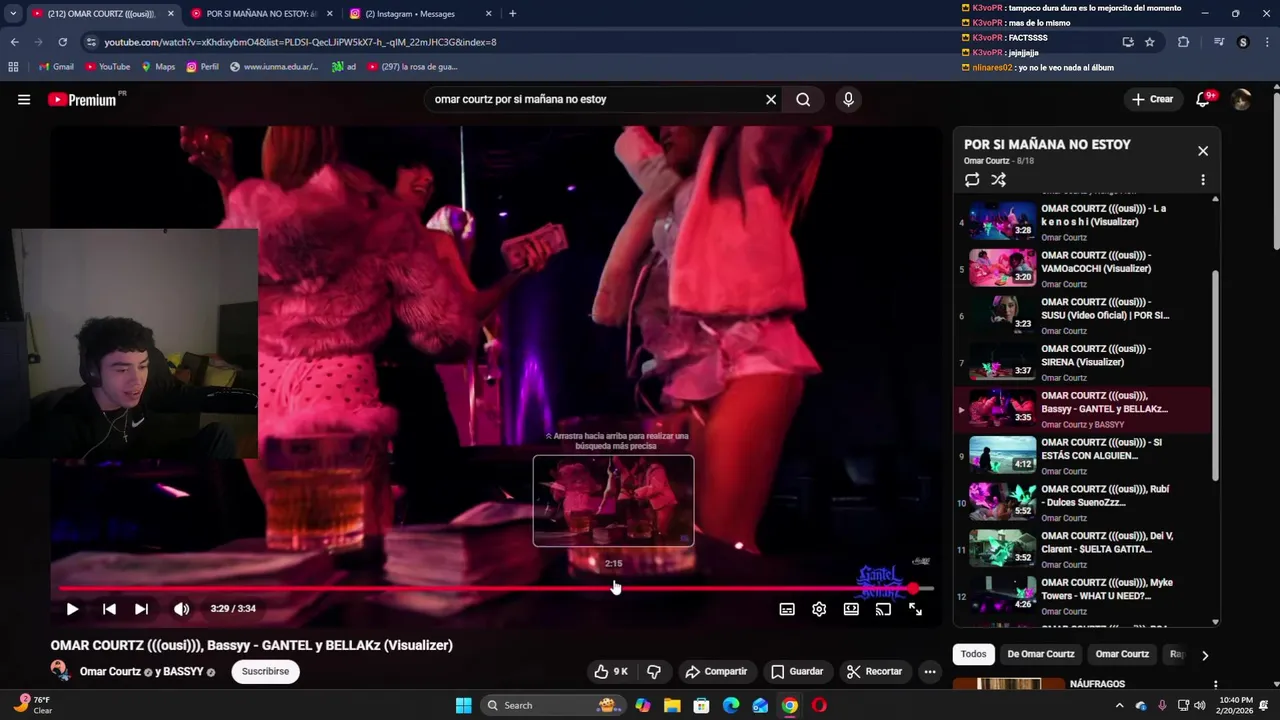Viewport: 1280px width, 720px height.
Task: Play playlist item WHAT U NEED?
Action: click(1083, 597)
